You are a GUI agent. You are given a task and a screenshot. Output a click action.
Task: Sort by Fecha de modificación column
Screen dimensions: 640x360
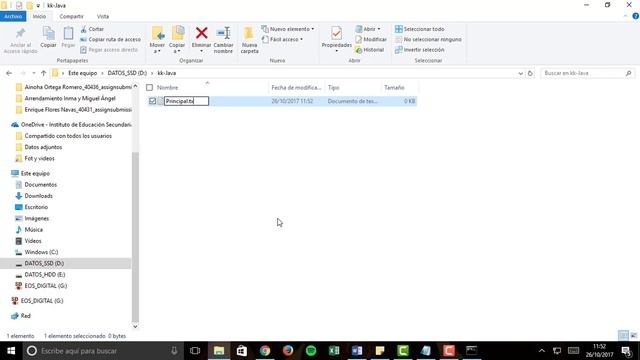(296, 87)
